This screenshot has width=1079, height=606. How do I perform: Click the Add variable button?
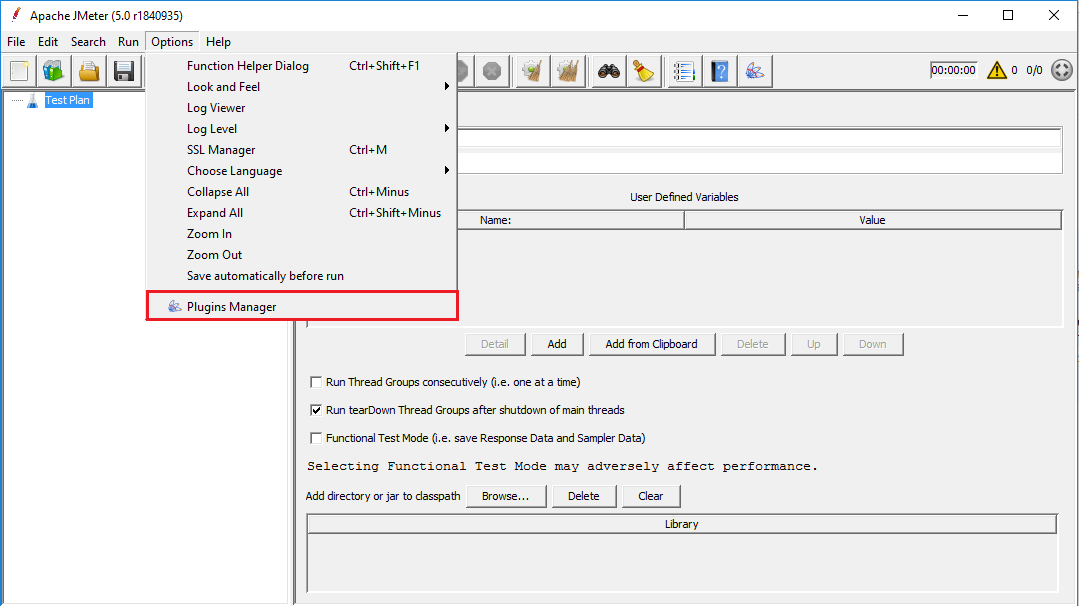tap(557, 344)
